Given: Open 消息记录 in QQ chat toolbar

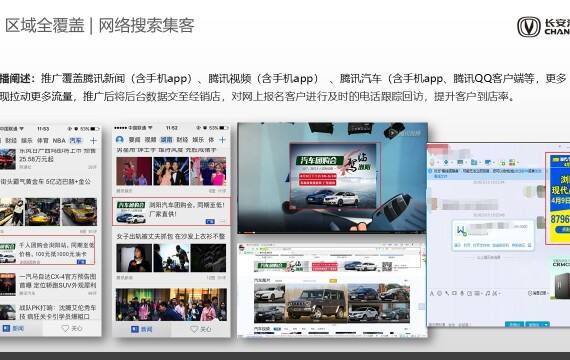Looking at the screenshot, I should coord(537,293).
